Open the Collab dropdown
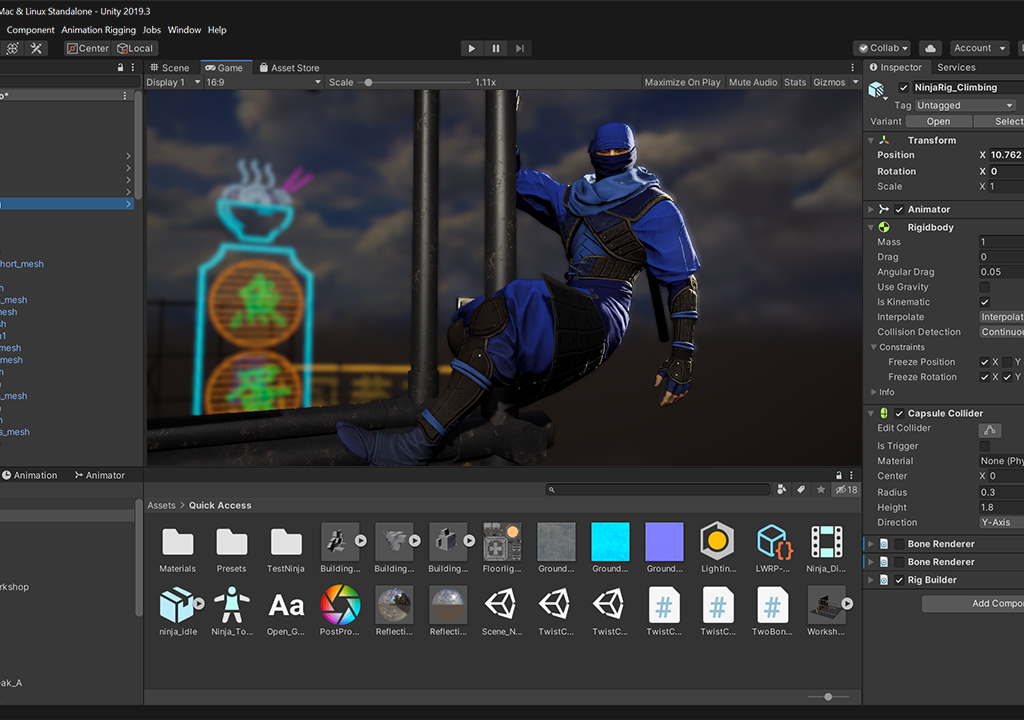This screenshot has width=1024, height=720. click(883, 48)
